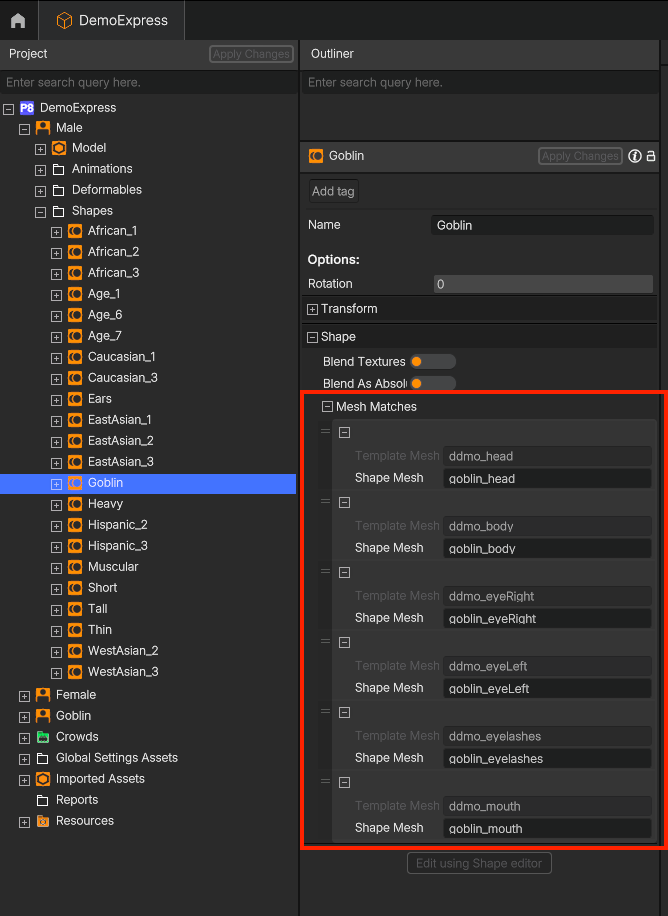Collapse the ddmo_mouth mesh match entry
This screenshot has height=916, width=668.
click(345, 782)
